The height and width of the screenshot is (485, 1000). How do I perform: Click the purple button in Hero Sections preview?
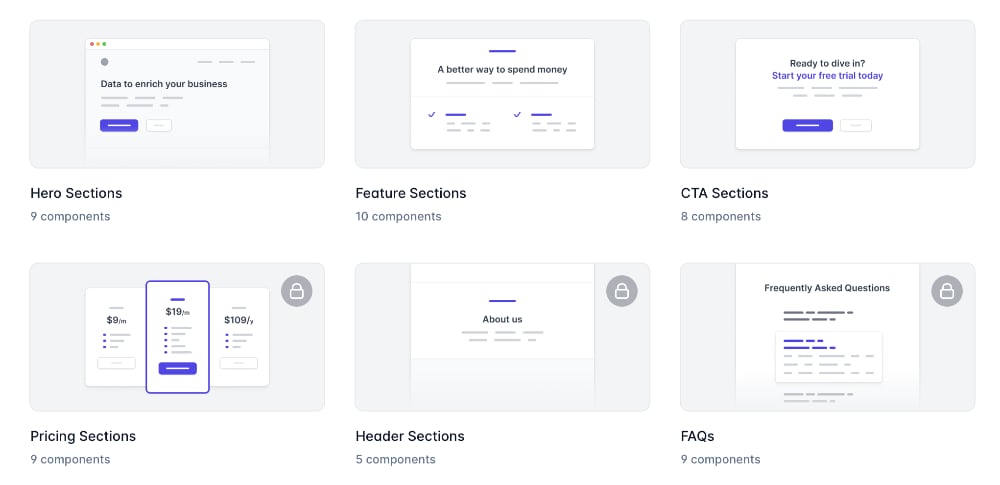pos(119,125)
